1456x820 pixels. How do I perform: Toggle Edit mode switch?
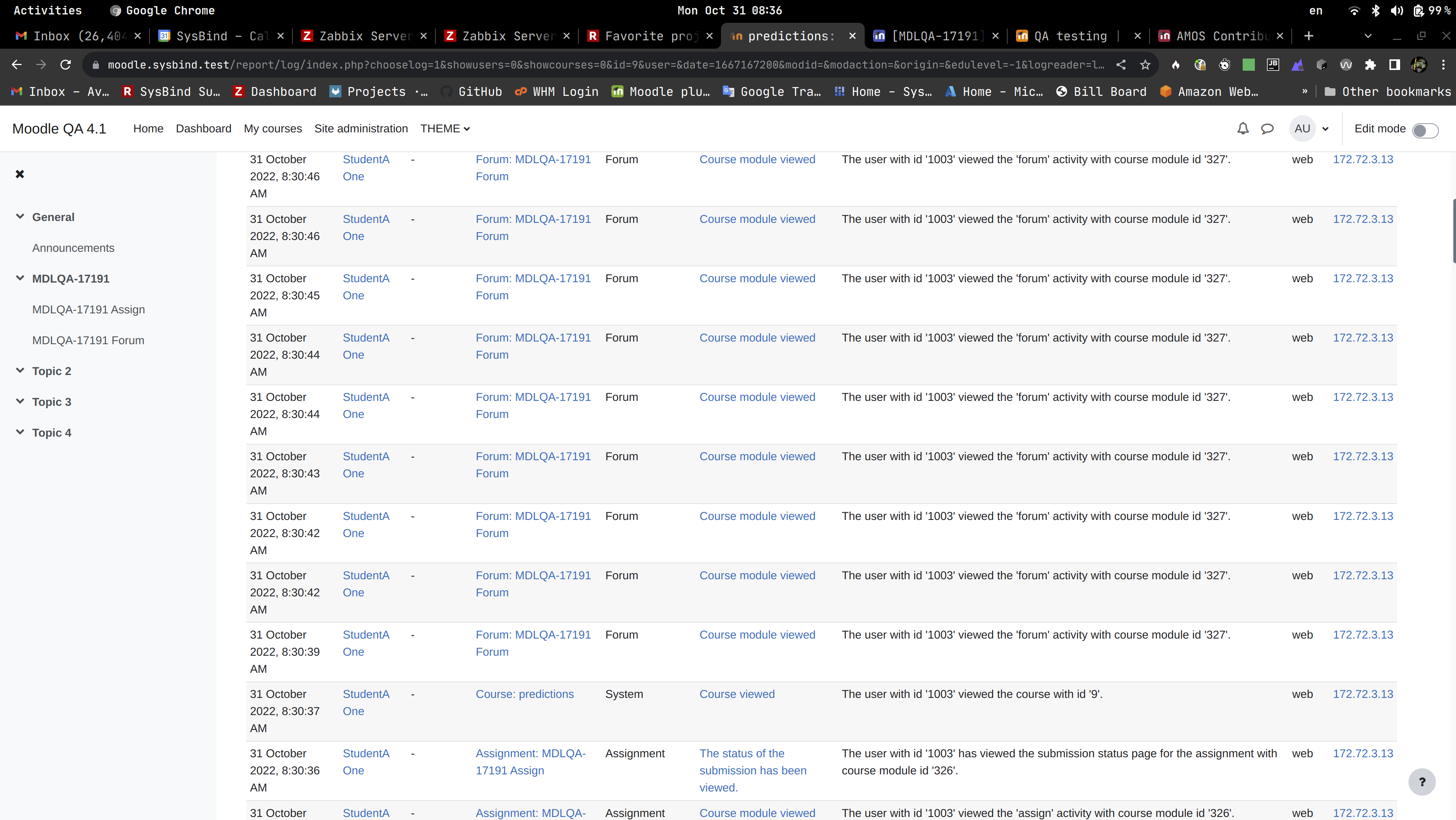coord(1425,130)
